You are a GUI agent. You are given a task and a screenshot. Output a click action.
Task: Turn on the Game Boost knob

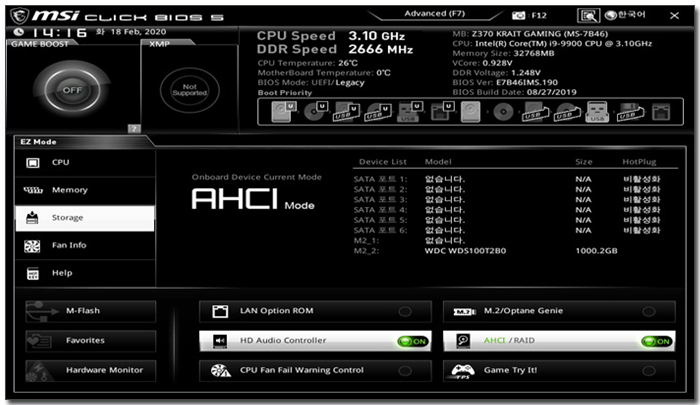click(72, 90)
